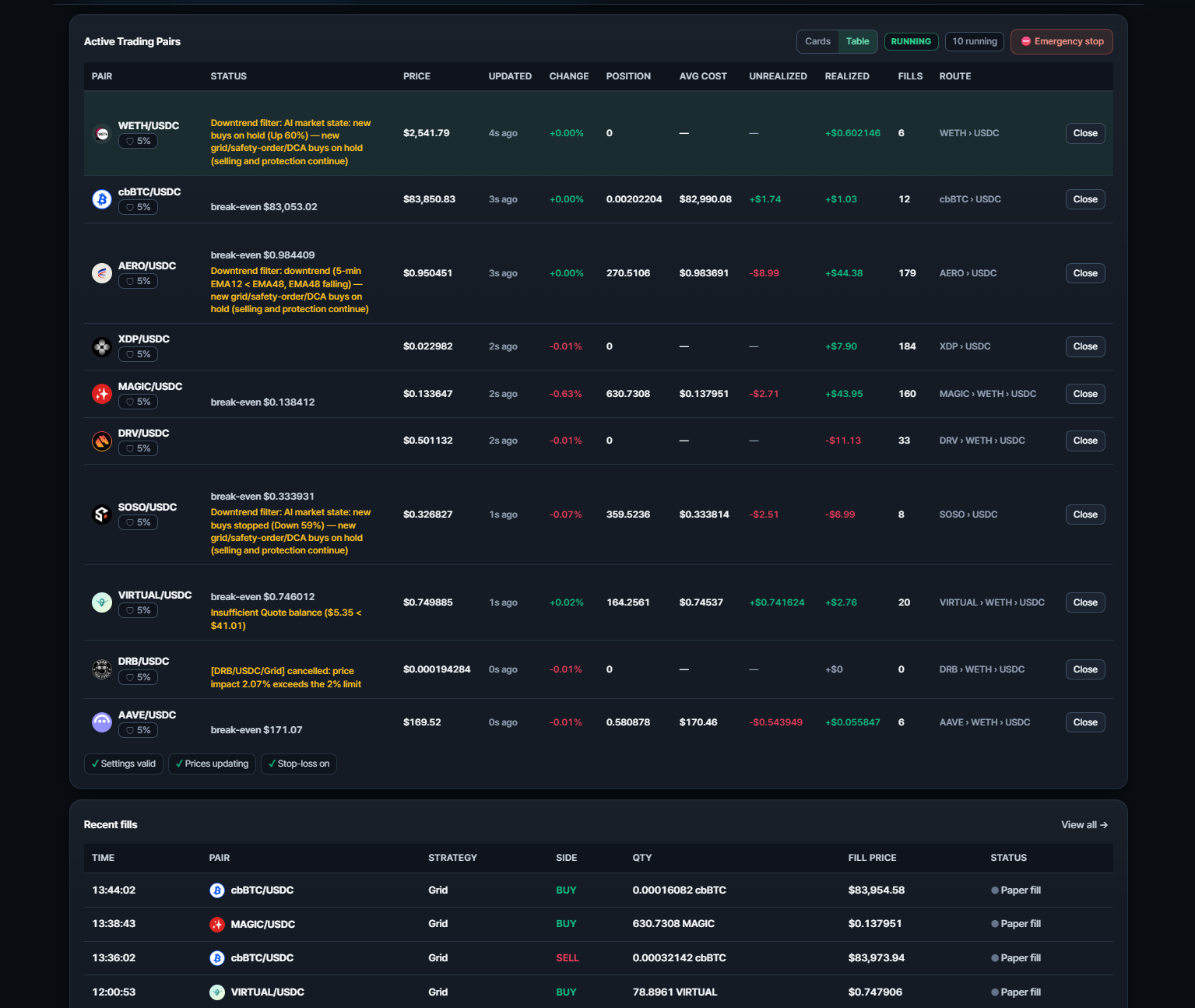Click the WETH token icon
Screen dimensions: 1195x1008
tap(102, 134)
